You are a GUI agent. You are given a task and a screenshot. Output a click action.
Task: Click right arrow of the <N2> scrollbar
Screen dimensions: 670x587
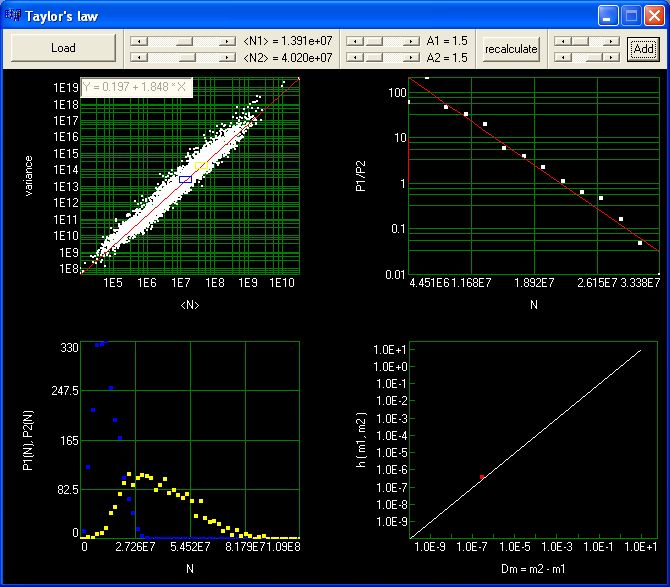click(227, 57)
